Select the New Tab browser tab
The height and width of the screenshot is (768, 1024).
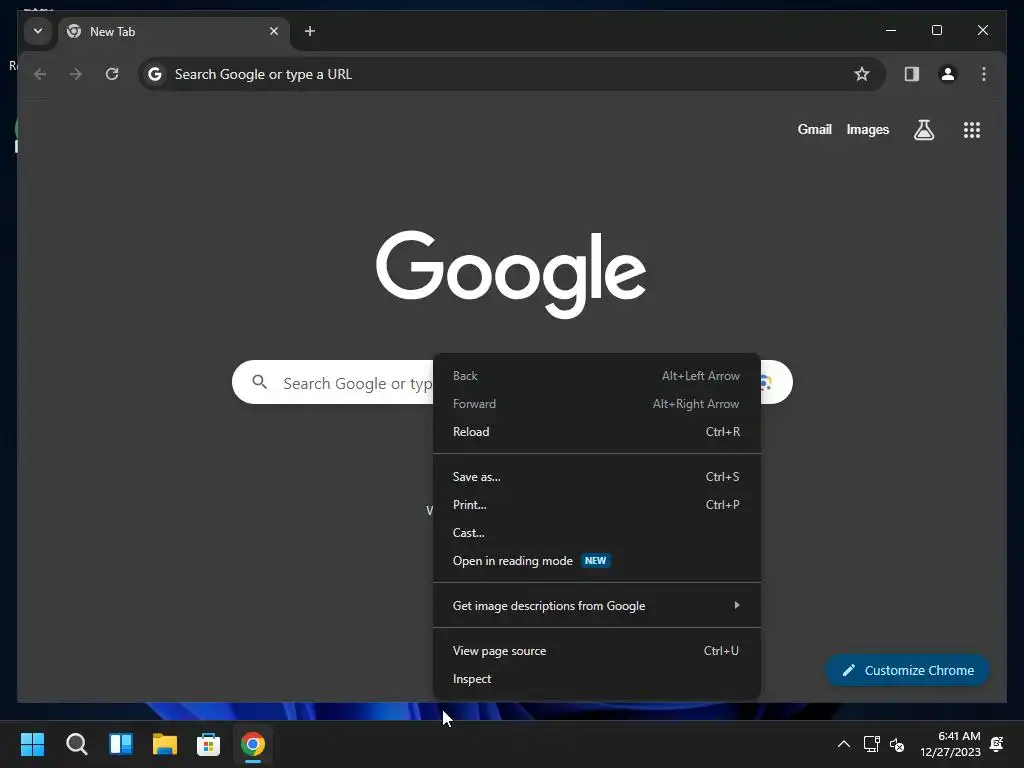pyautogui.click(x=174, y=31)
